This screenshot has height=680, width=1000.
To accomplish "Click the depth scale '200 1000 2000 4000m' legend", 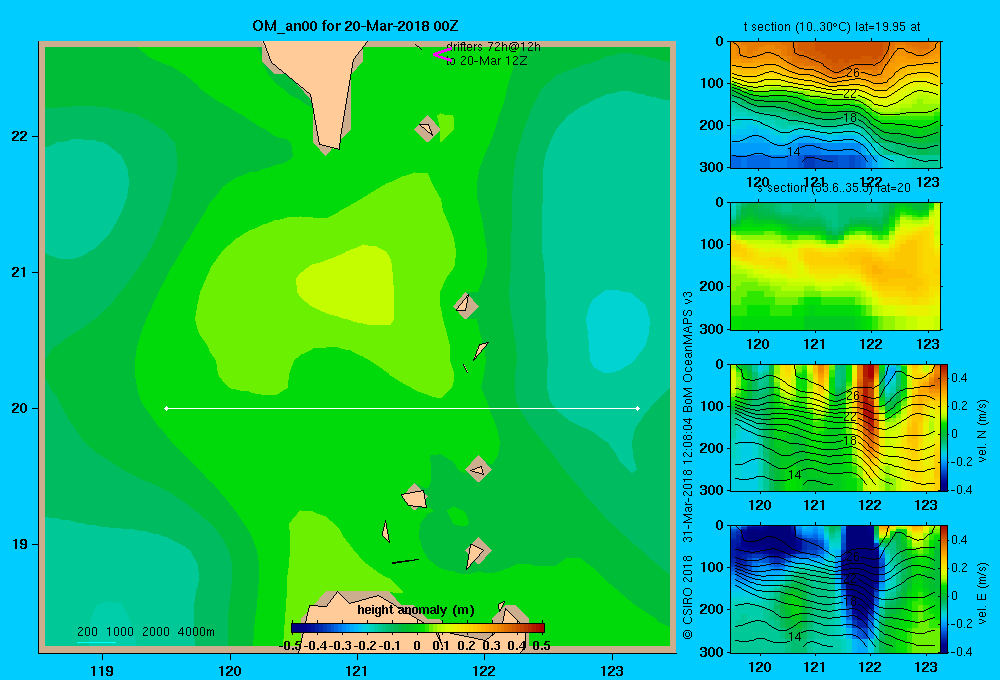I will [x=145, y=632].
